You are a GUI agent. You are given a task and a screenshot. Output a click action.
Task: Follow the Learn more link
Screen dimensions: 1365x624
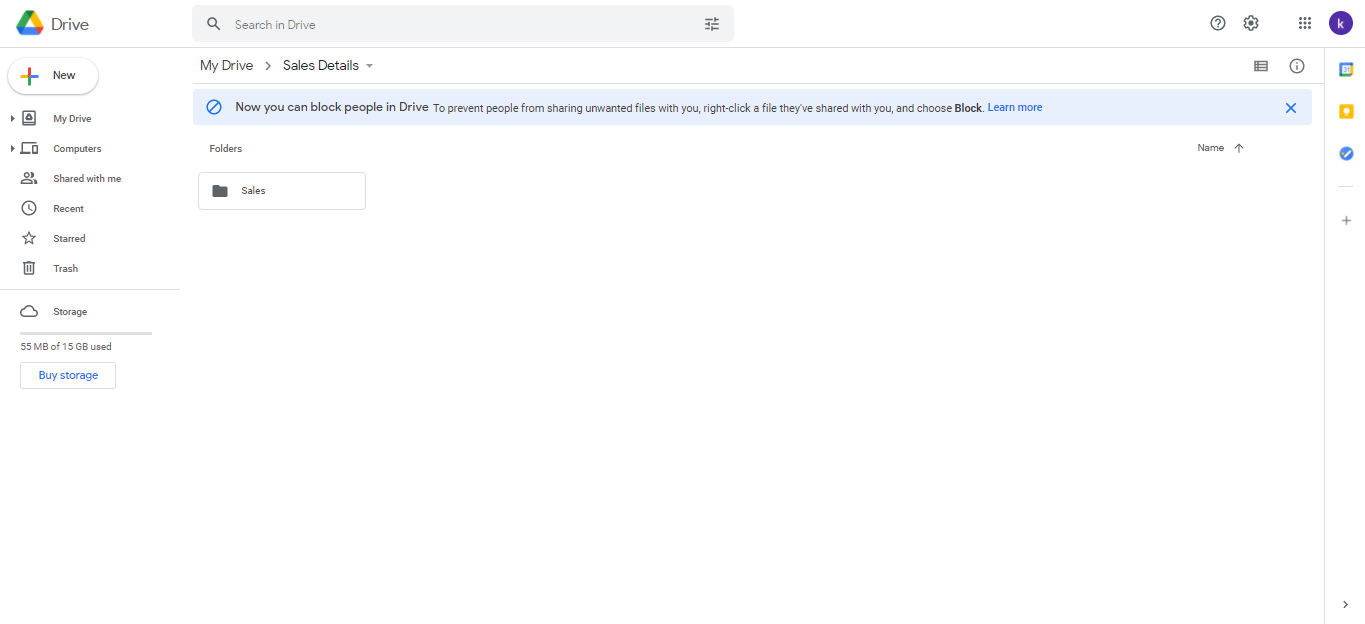[1014, 108]
